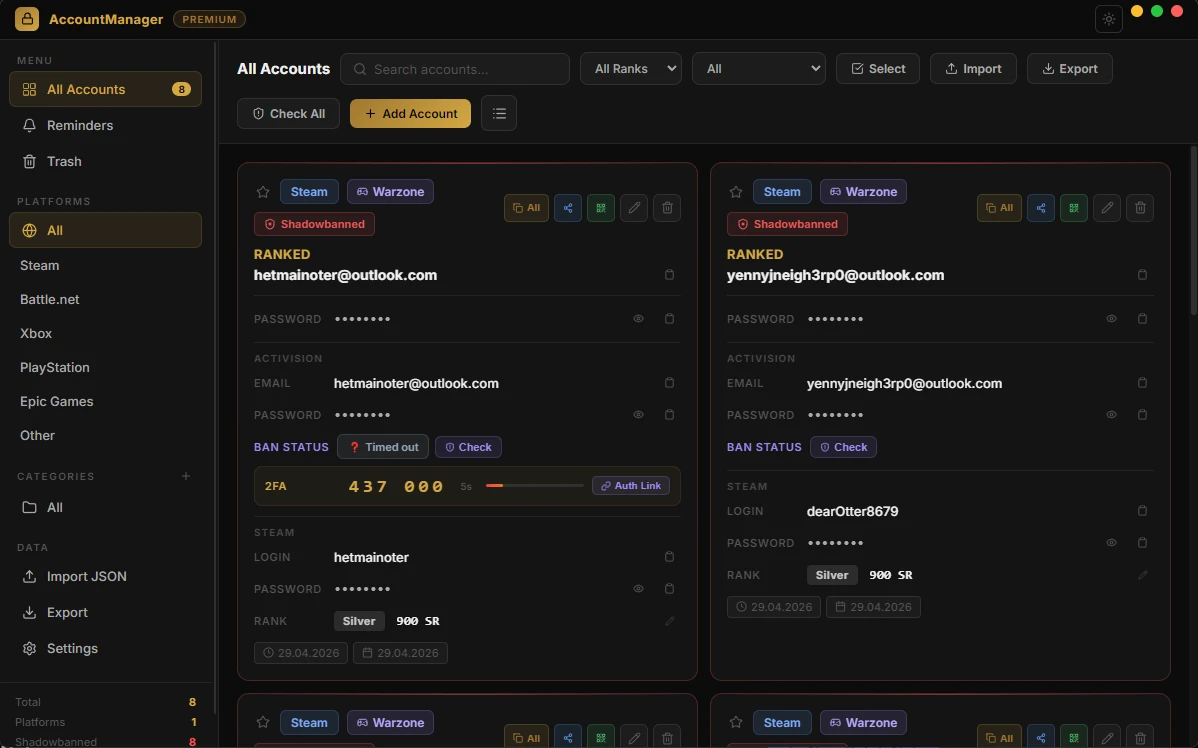
Task: Copy all details of yennyjneigh3rp0 account
Action: [x=999, y=208]
